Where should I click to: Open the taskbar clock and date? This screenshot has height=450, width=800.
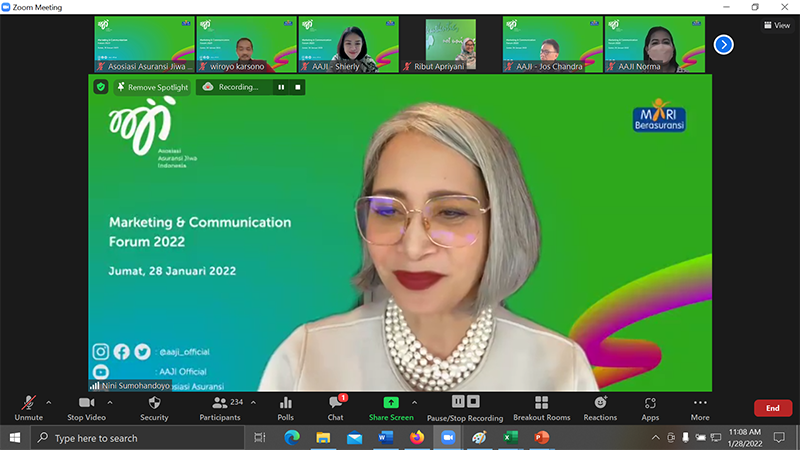pos(745,438)
